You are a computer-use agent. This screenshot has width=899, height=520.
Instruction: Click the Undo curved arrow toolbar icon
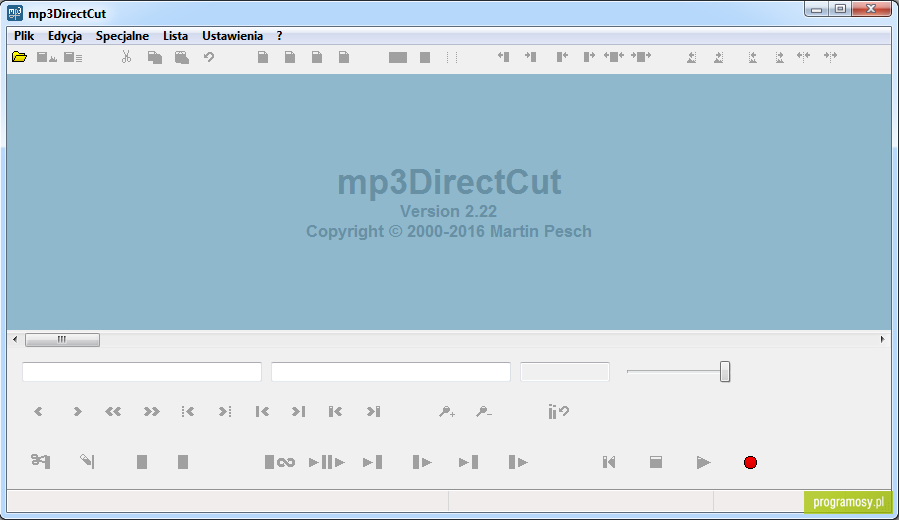(209, 57)
